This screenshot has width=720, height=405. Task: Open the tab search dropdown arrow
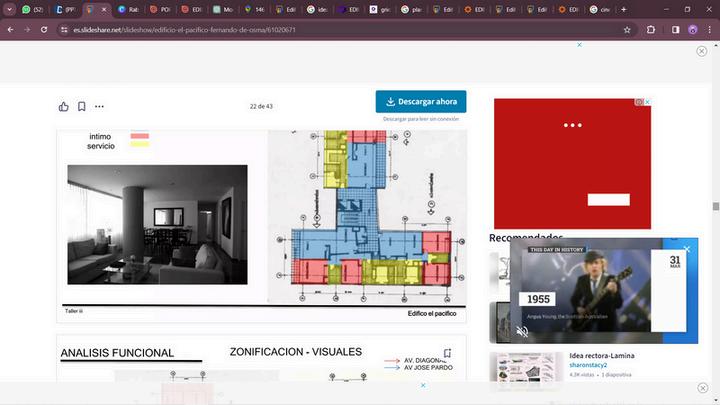coord(9,9)
